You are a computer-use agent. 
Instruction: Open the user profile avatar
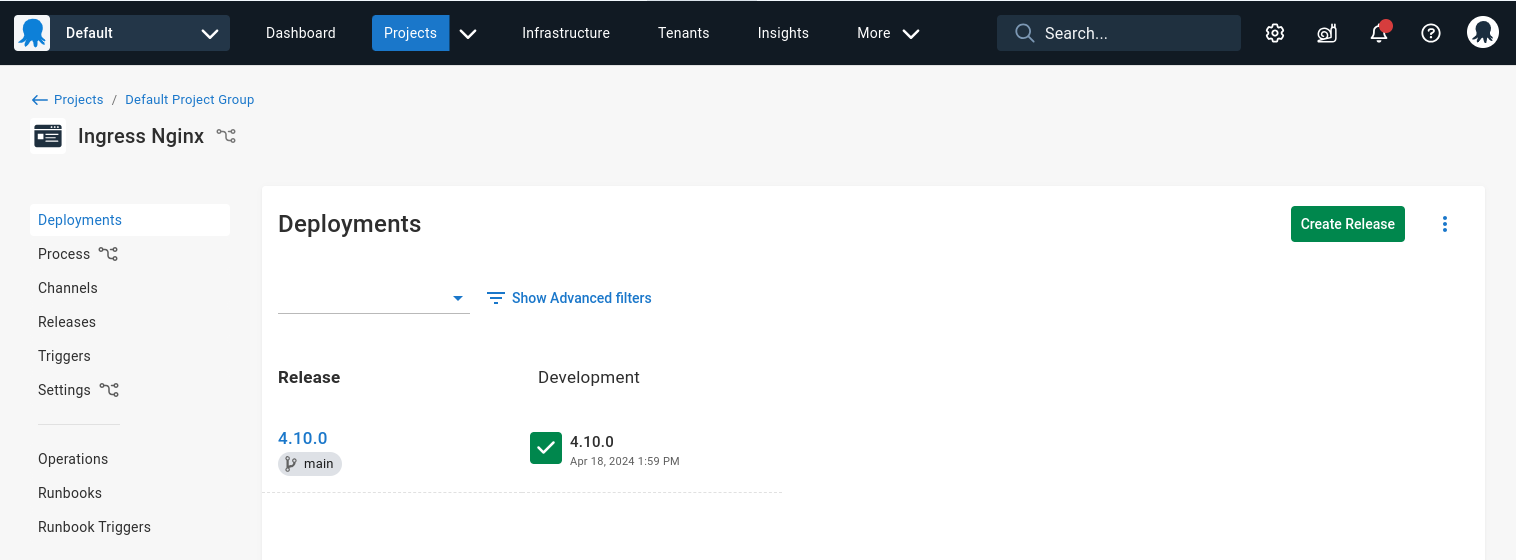(x=1483, y=32)
